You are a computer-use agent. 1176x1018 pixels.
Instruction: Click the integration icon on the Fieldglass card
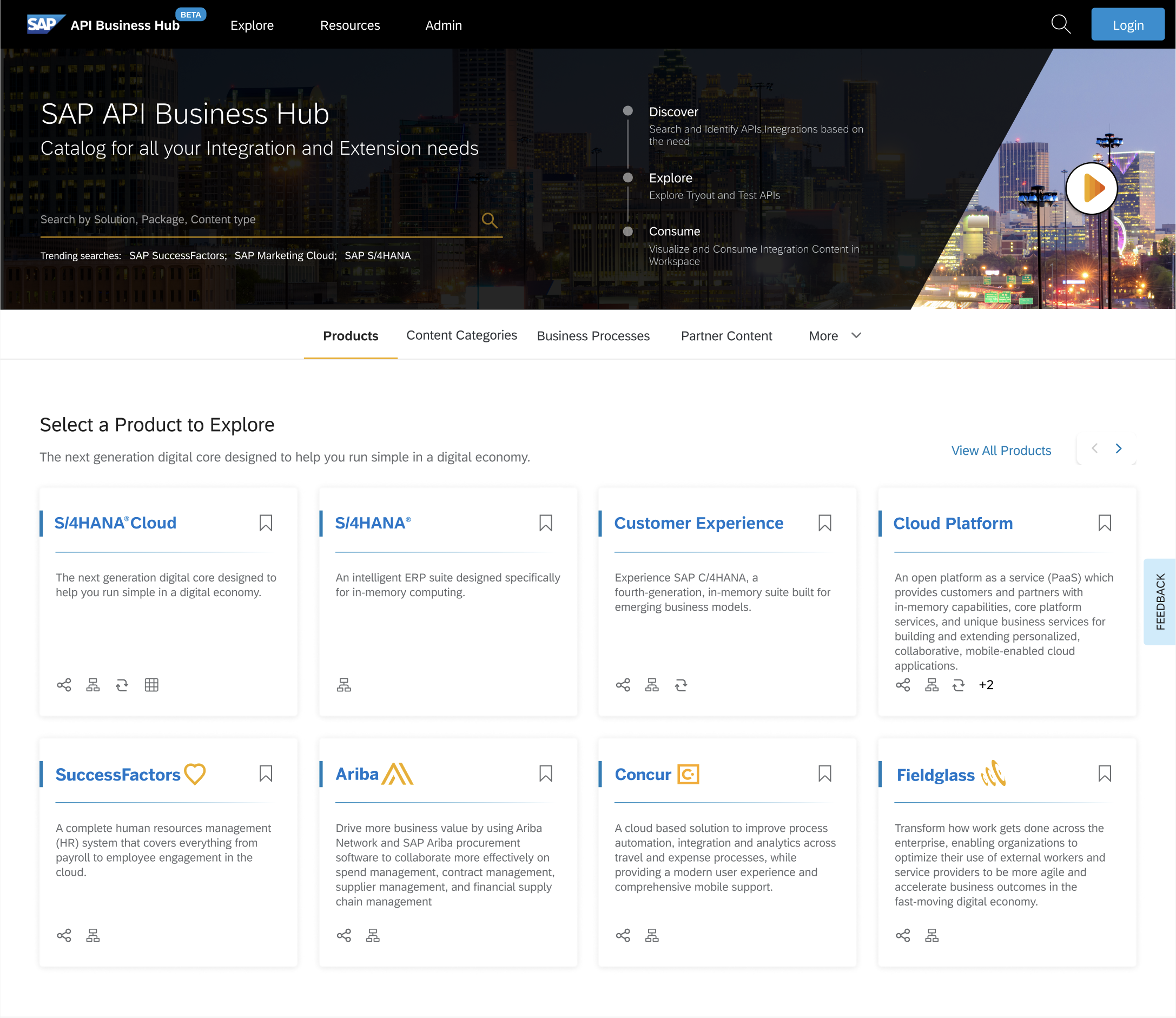pyautogui.click(x=931, y=935)
